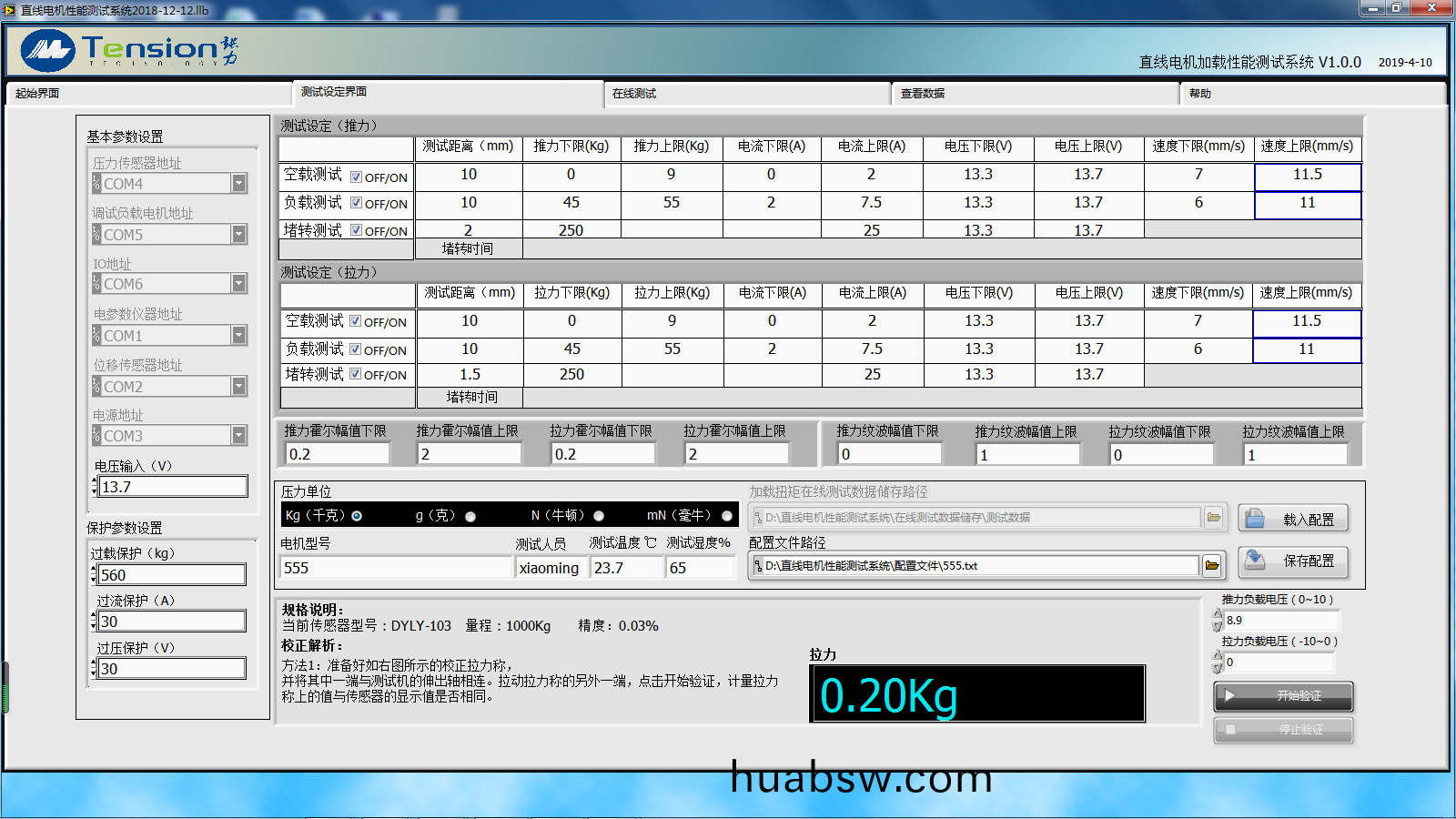Screen dimensions: 1456x819
Task: Click the 保存配置 save configuration button
Action: click(1293, 561)
